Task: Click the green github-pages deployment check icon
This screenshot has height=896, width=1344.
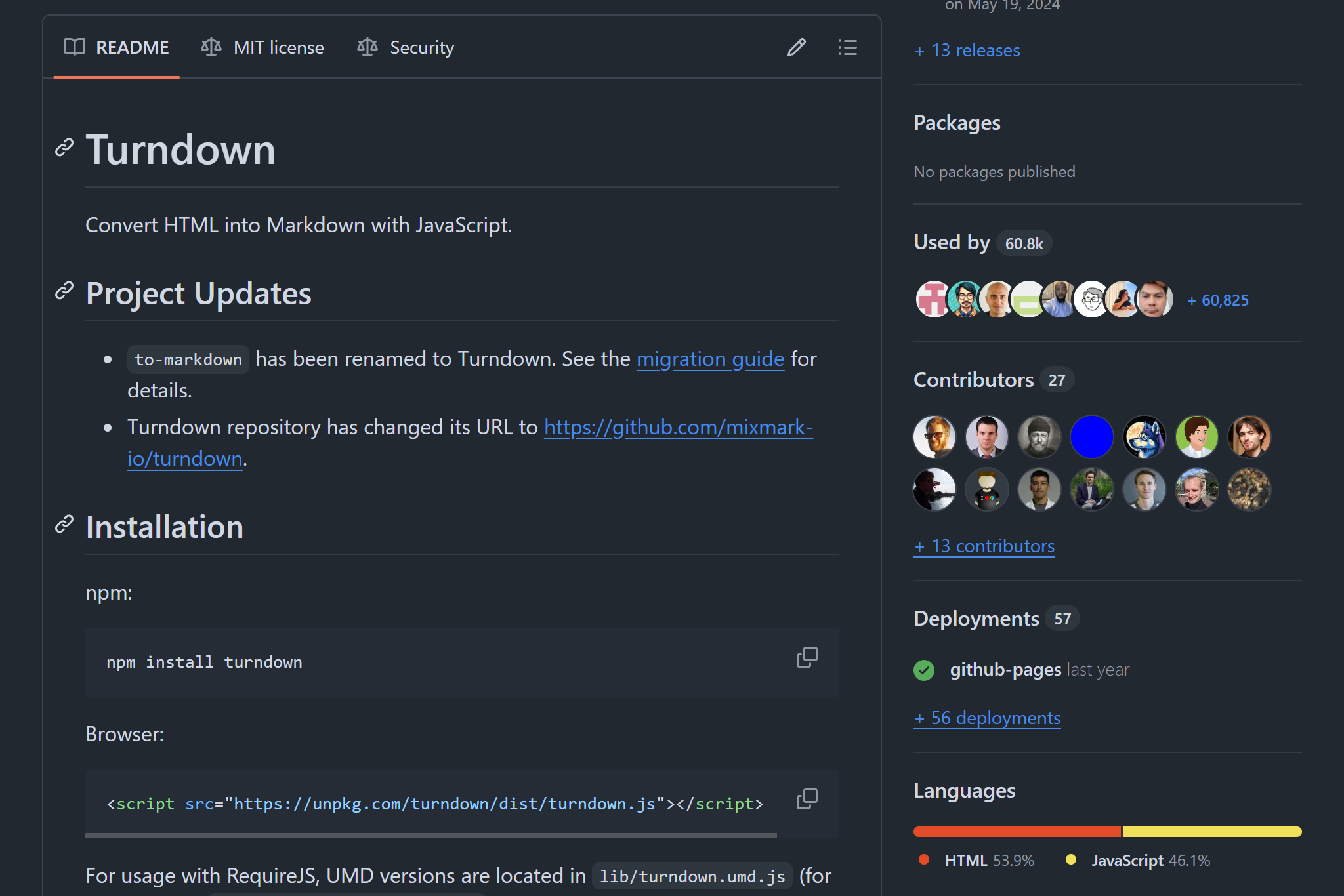Action: (924, 670)
